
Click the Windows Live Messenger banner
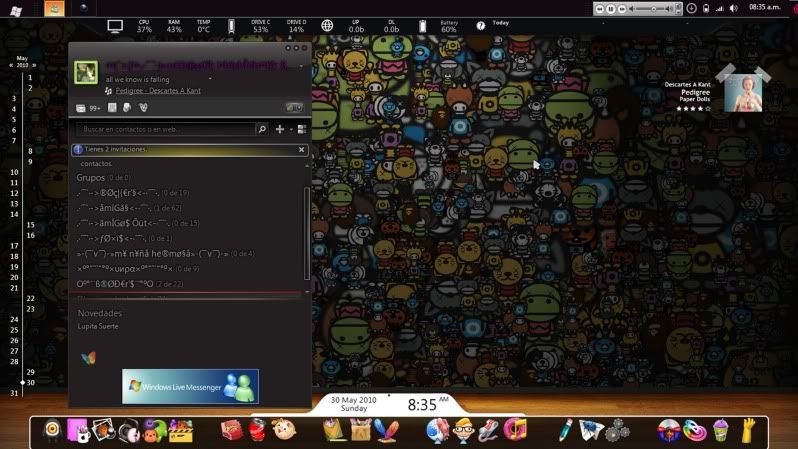tap(190, 386)
